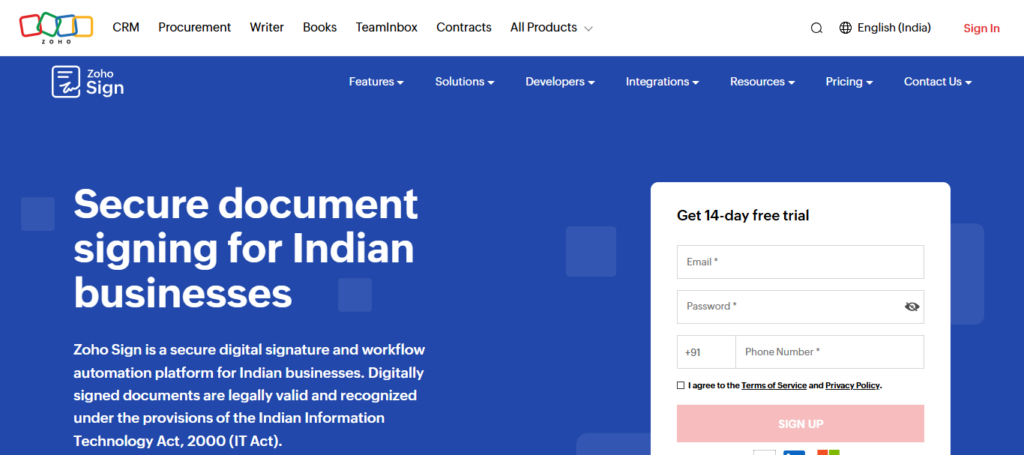Screen dimensions: 1024x455
Task: Check the Terms of Service agreement box
Action: coord(681,385)
